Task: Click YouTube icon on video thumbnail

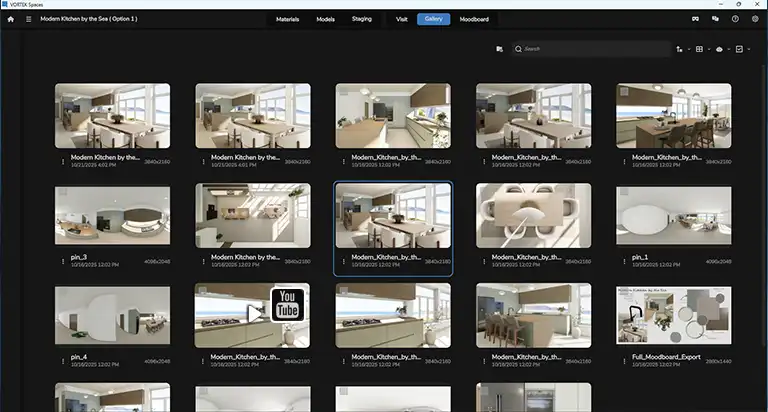Action: 287,304
